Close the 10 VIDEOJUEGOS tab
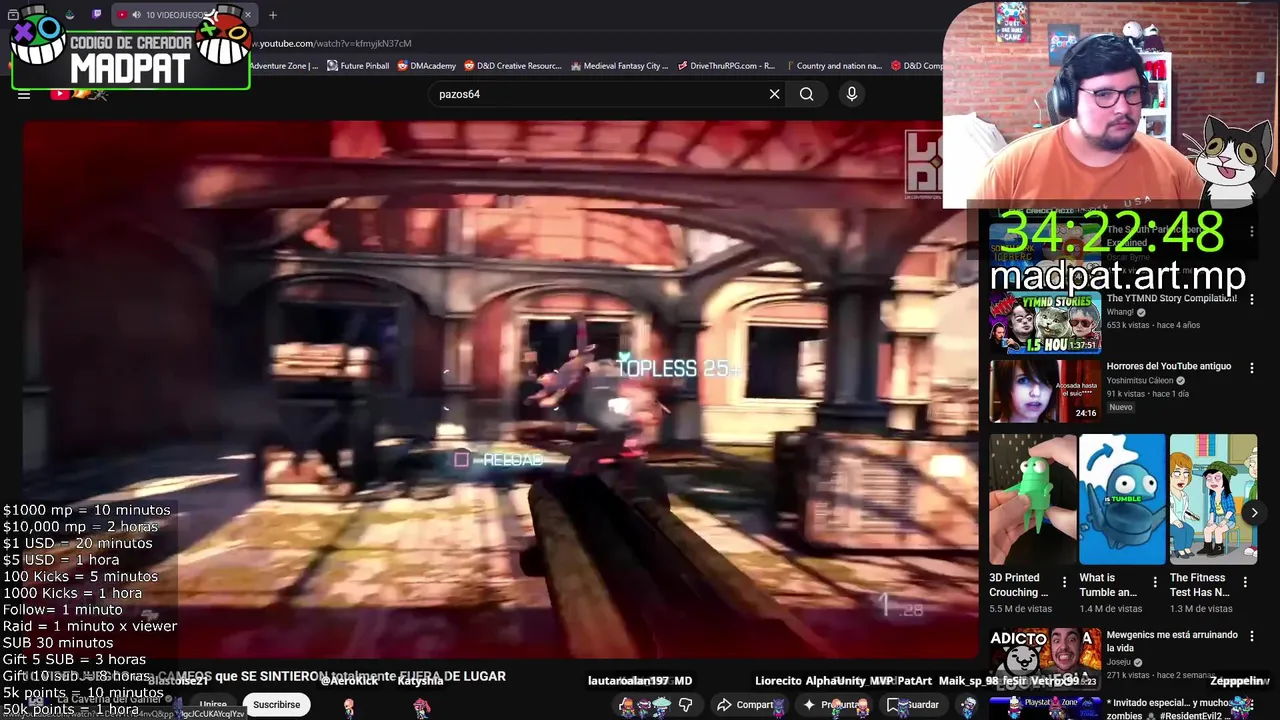Image resolution: width=1280 pixels, height=720 pixels. pos(247,15)
